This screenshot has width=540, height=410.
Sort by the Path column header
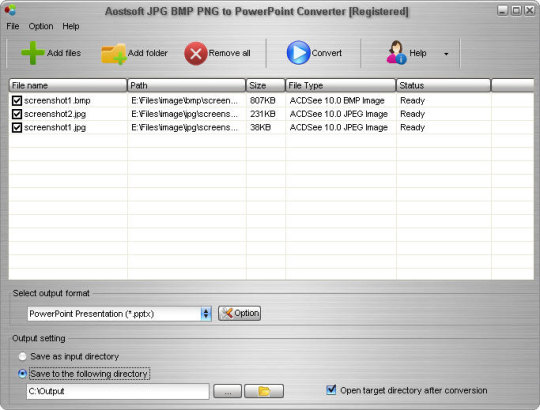coord(186,85)
